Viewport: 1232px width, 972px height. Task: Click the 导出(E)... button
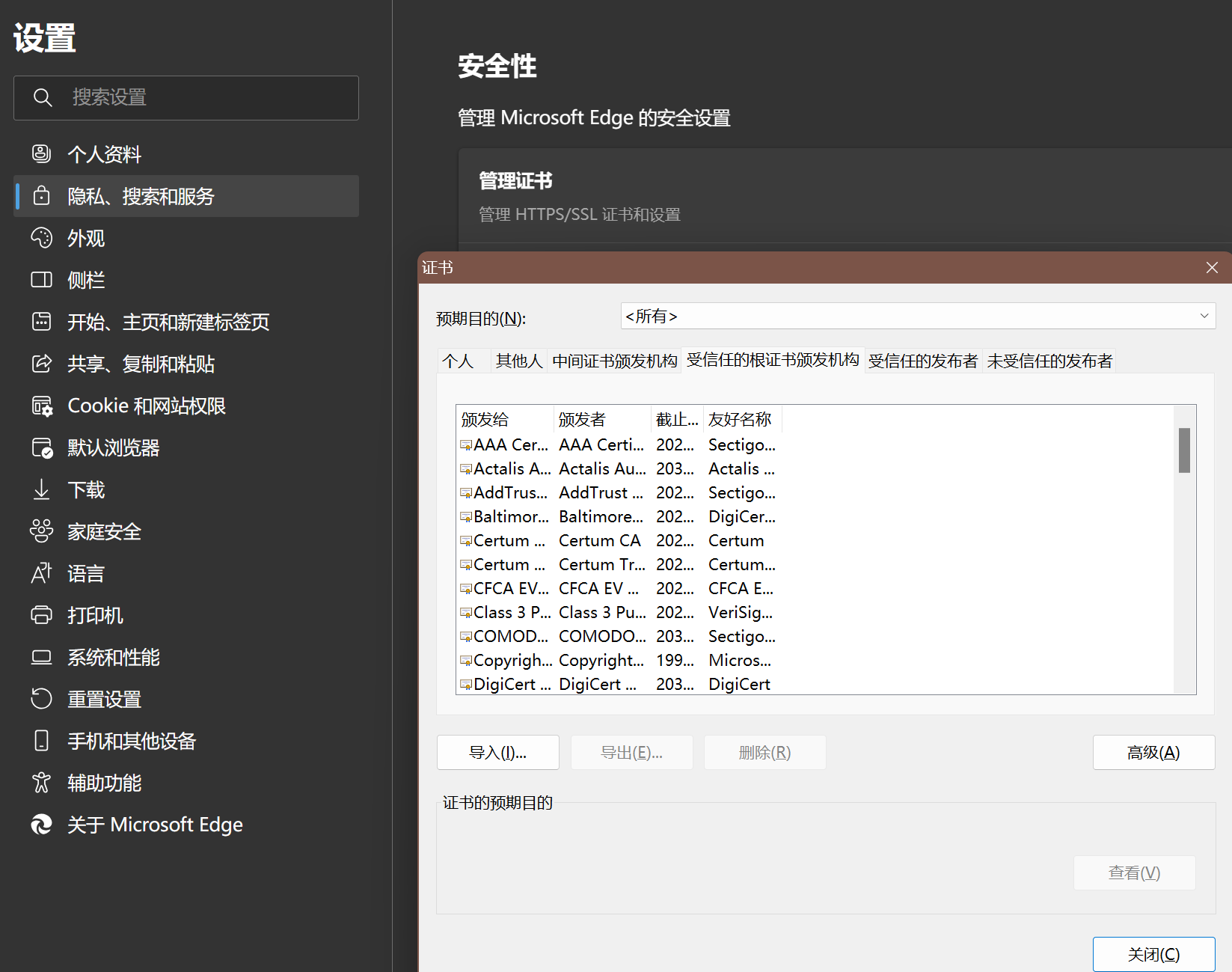tap(632, 752)
